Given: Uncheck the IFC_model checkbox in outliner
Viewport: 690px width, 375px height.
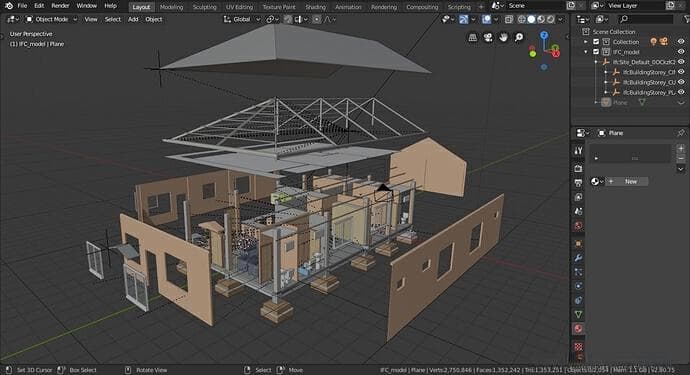Looking at the screenshot, I should point(596,52).
